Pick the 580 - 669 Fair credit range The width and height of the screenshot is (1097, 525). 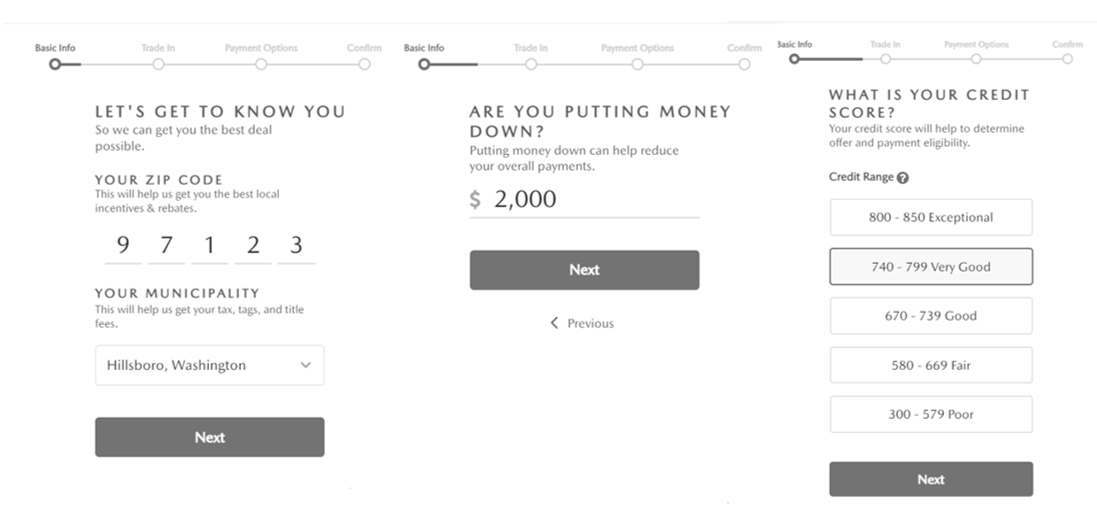(930, 365)
